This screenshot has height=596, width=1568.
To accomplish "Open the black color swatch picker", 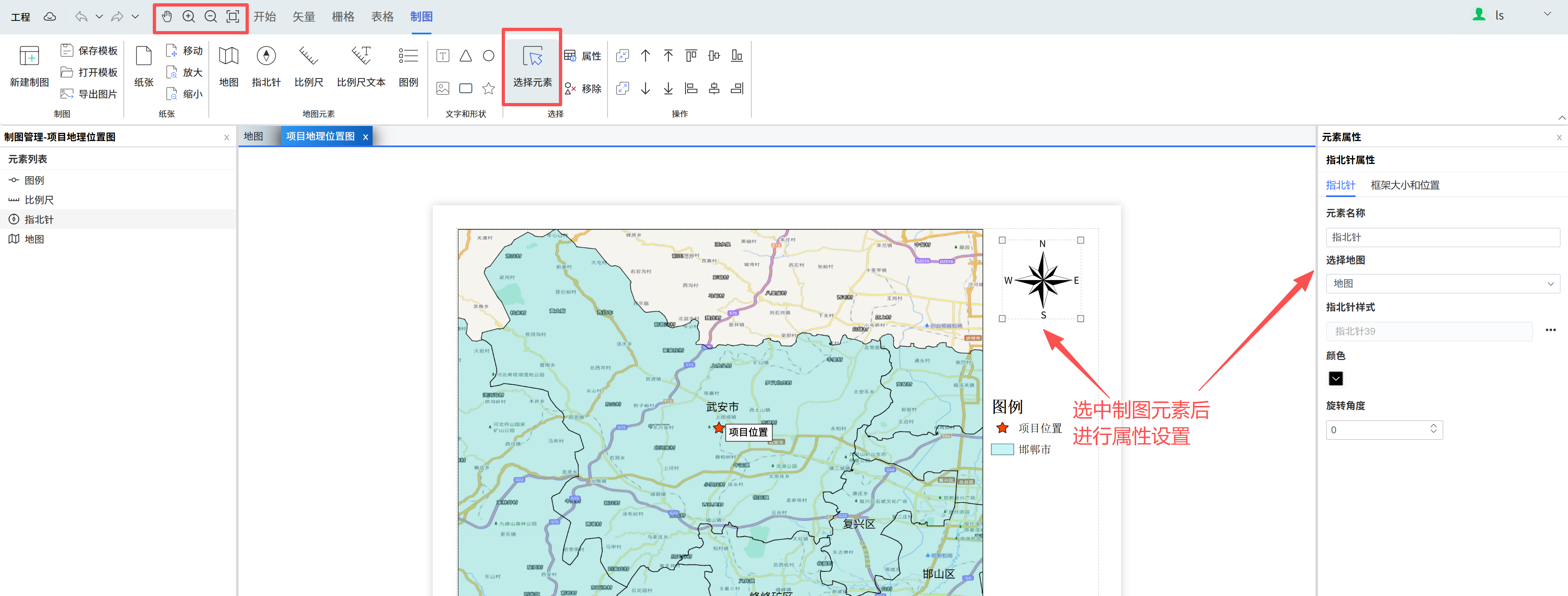I will click(1336, 379).
